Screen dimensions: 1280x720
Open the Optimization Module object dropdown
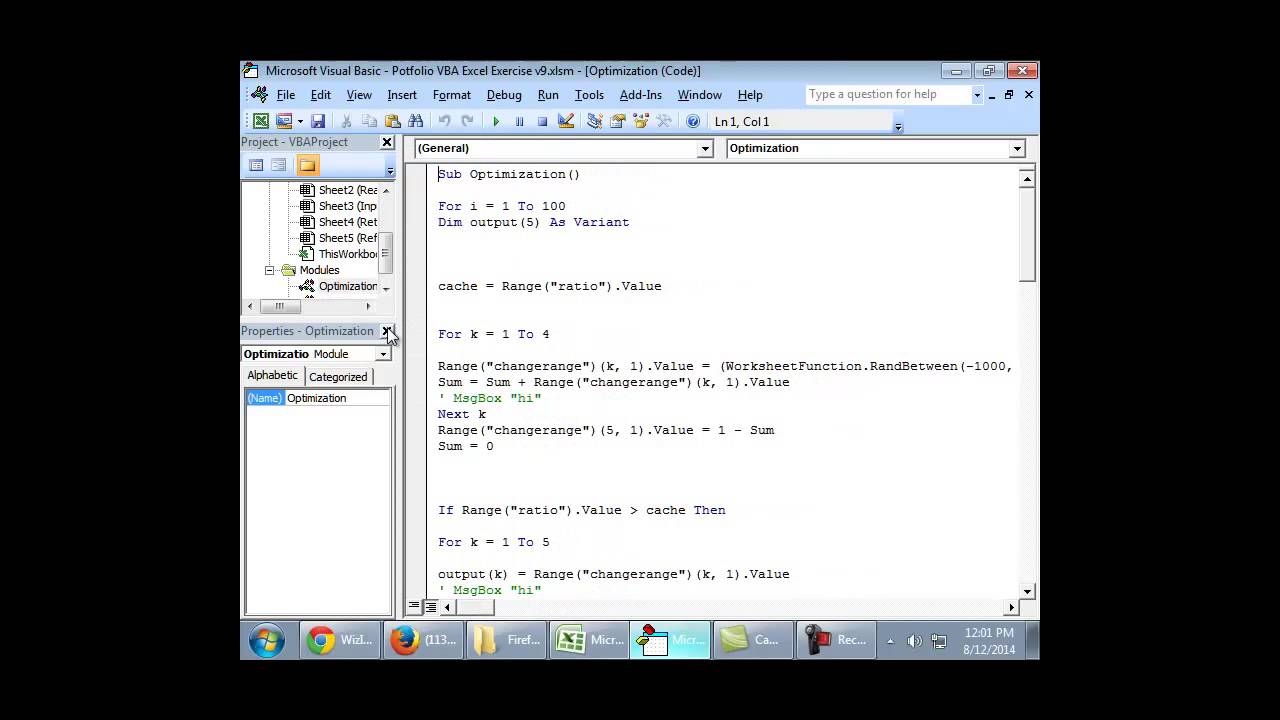382,354
